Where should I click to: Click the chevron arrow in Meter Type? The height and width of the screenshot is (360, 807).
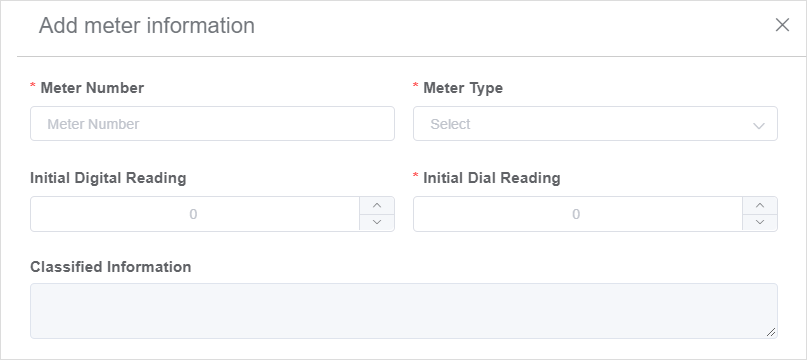coord(758,125)
